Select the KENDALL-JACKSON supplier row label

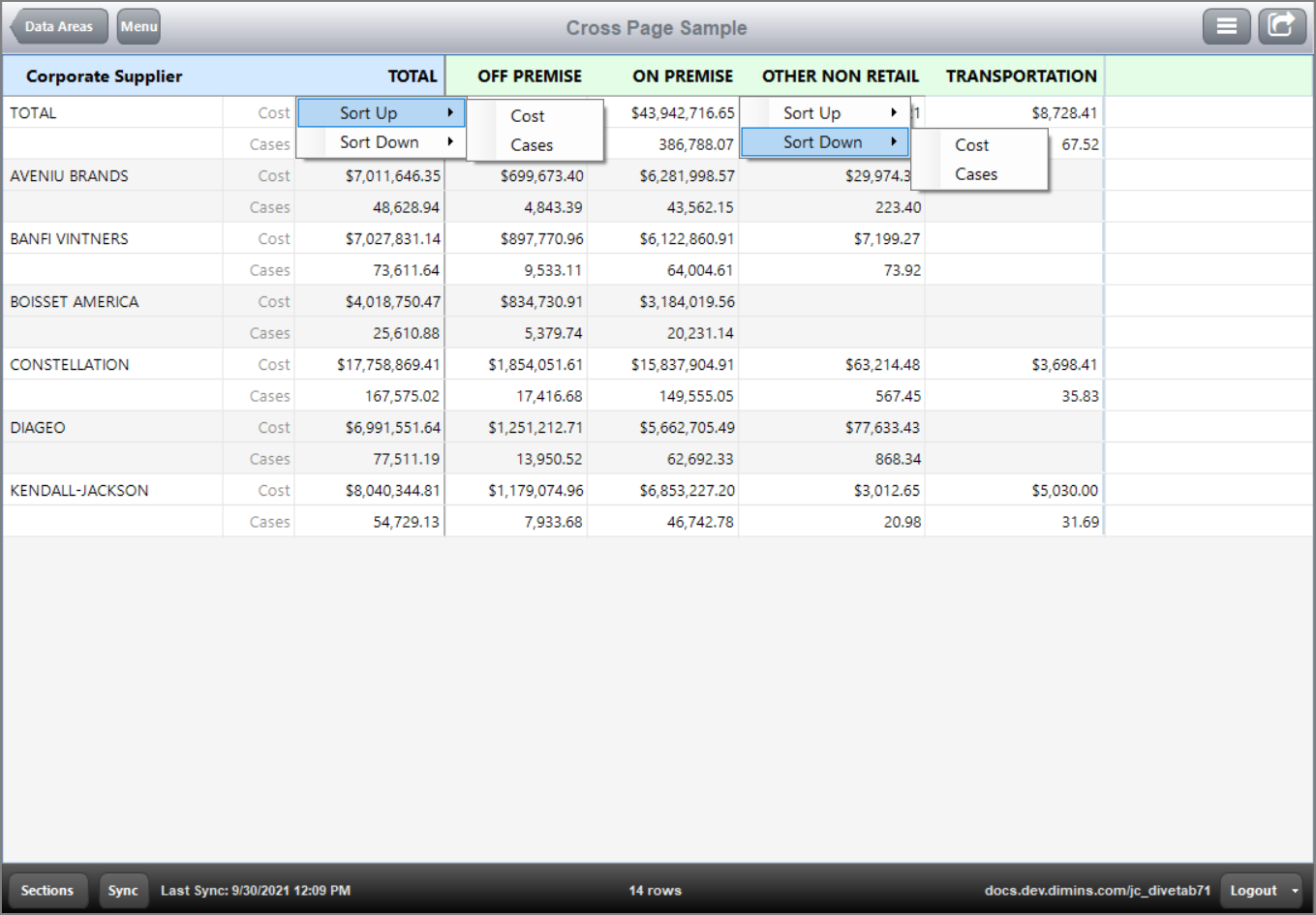pos(79,491)
